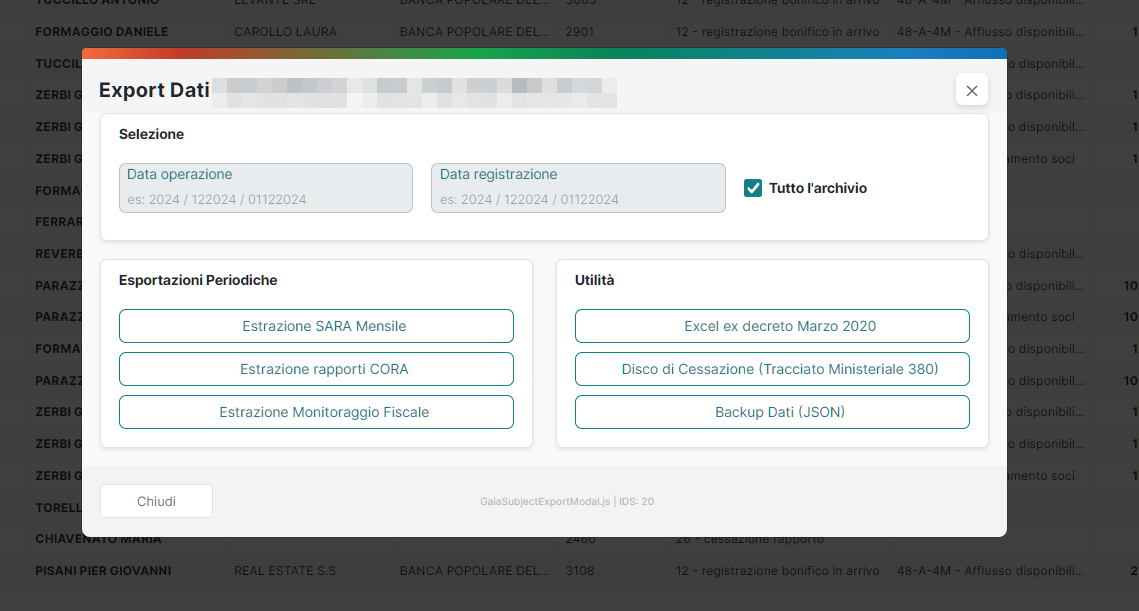Click the Export Dati dialog title
The width and height of the screenshot is (1139, 611).
pyautogui.click(x=154, y=90)
